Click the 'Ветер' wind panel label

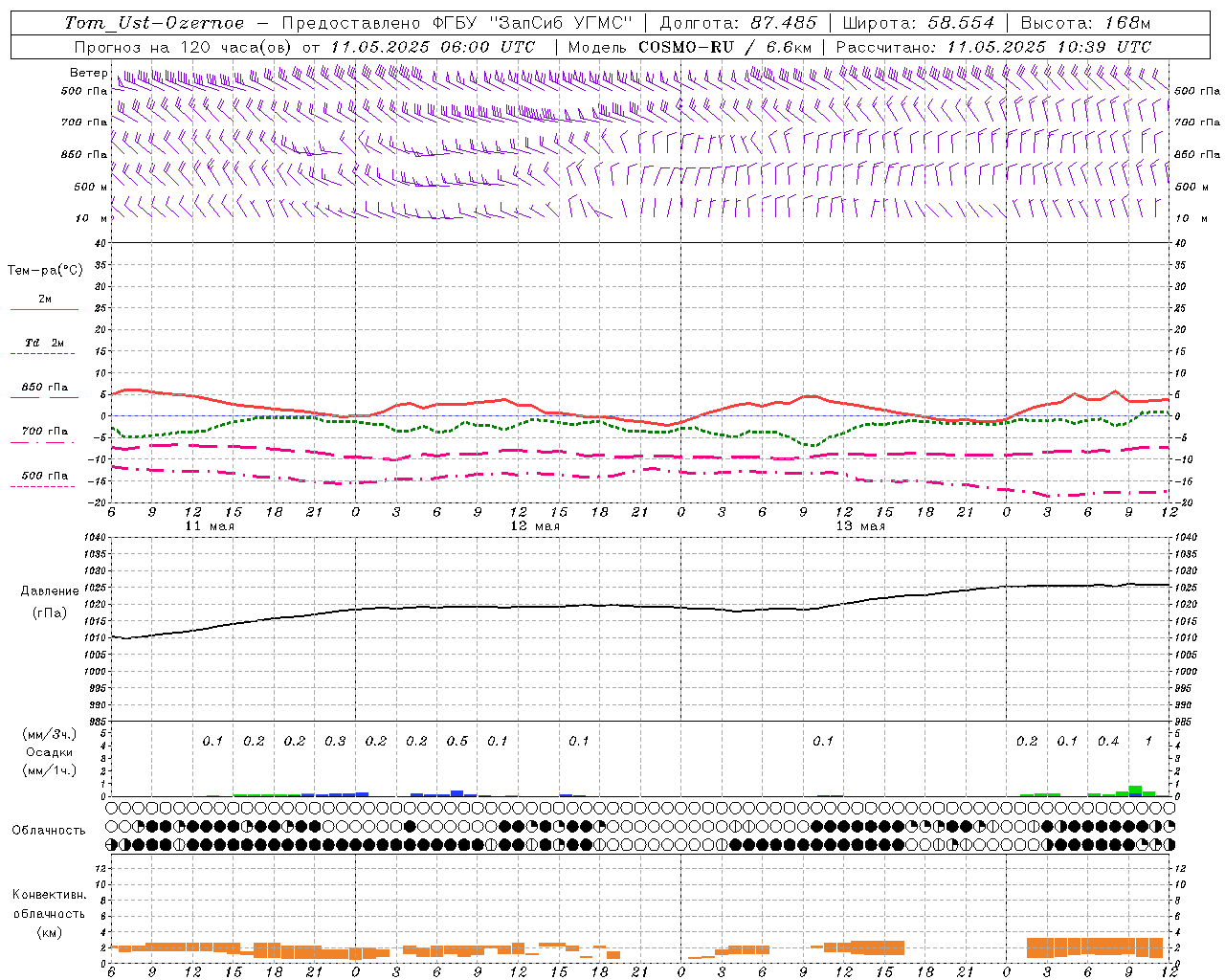tap(89, 73)
